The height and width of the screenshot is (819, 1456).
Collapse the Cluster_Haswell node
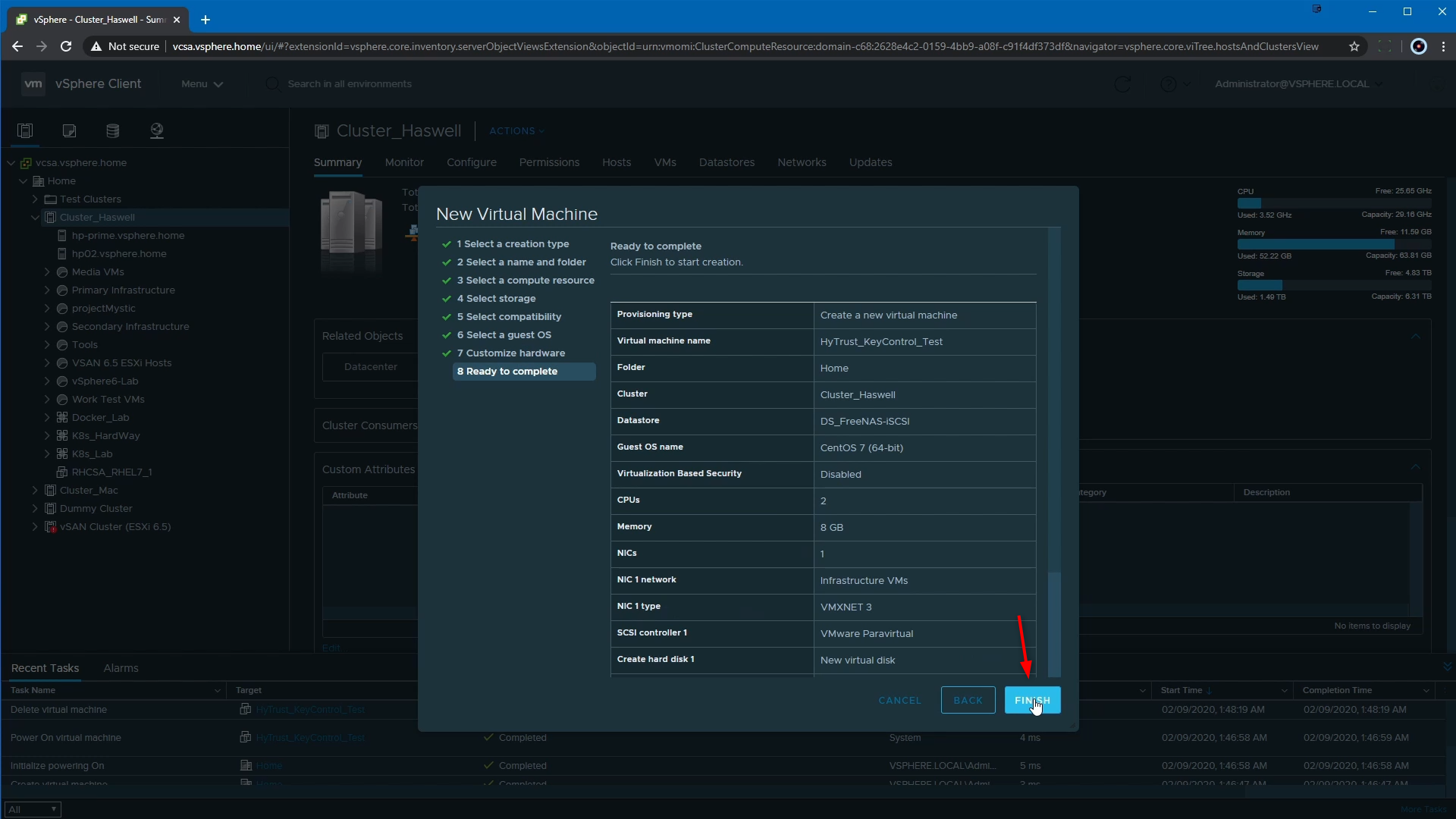point(36,217)
